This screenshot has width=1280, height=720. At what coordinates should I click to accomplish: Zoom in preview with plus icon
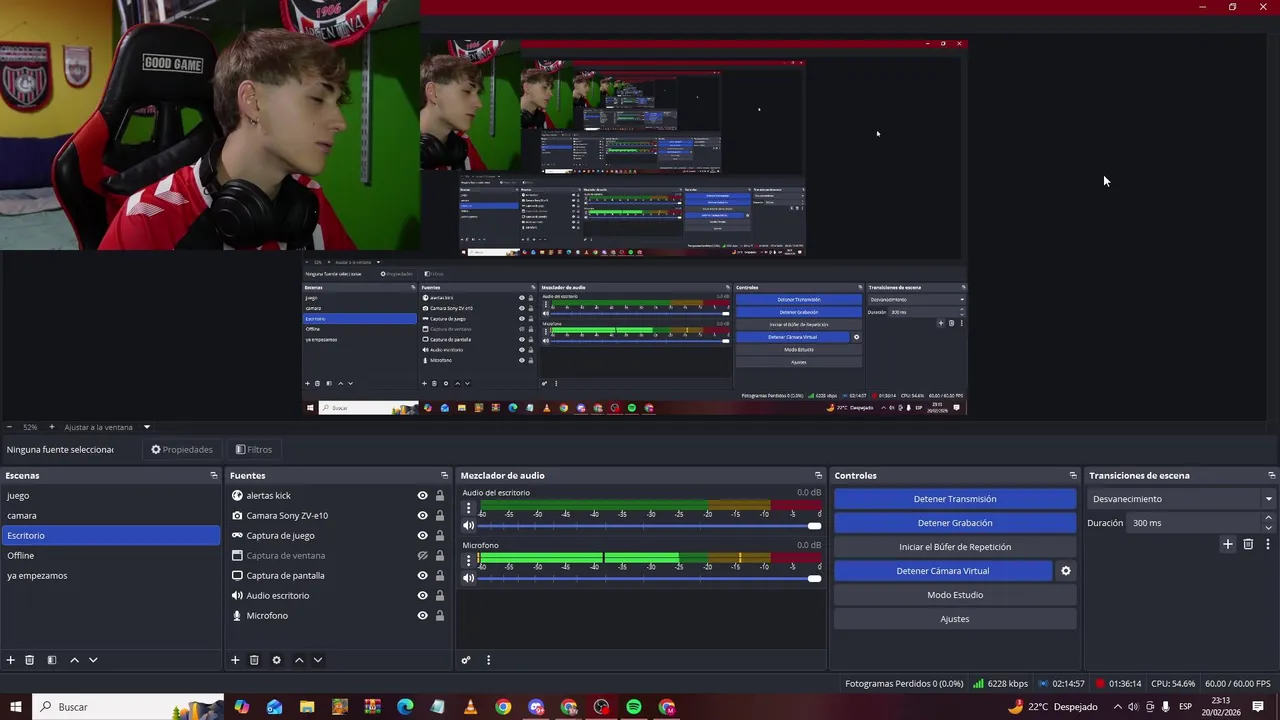[52, 427]
